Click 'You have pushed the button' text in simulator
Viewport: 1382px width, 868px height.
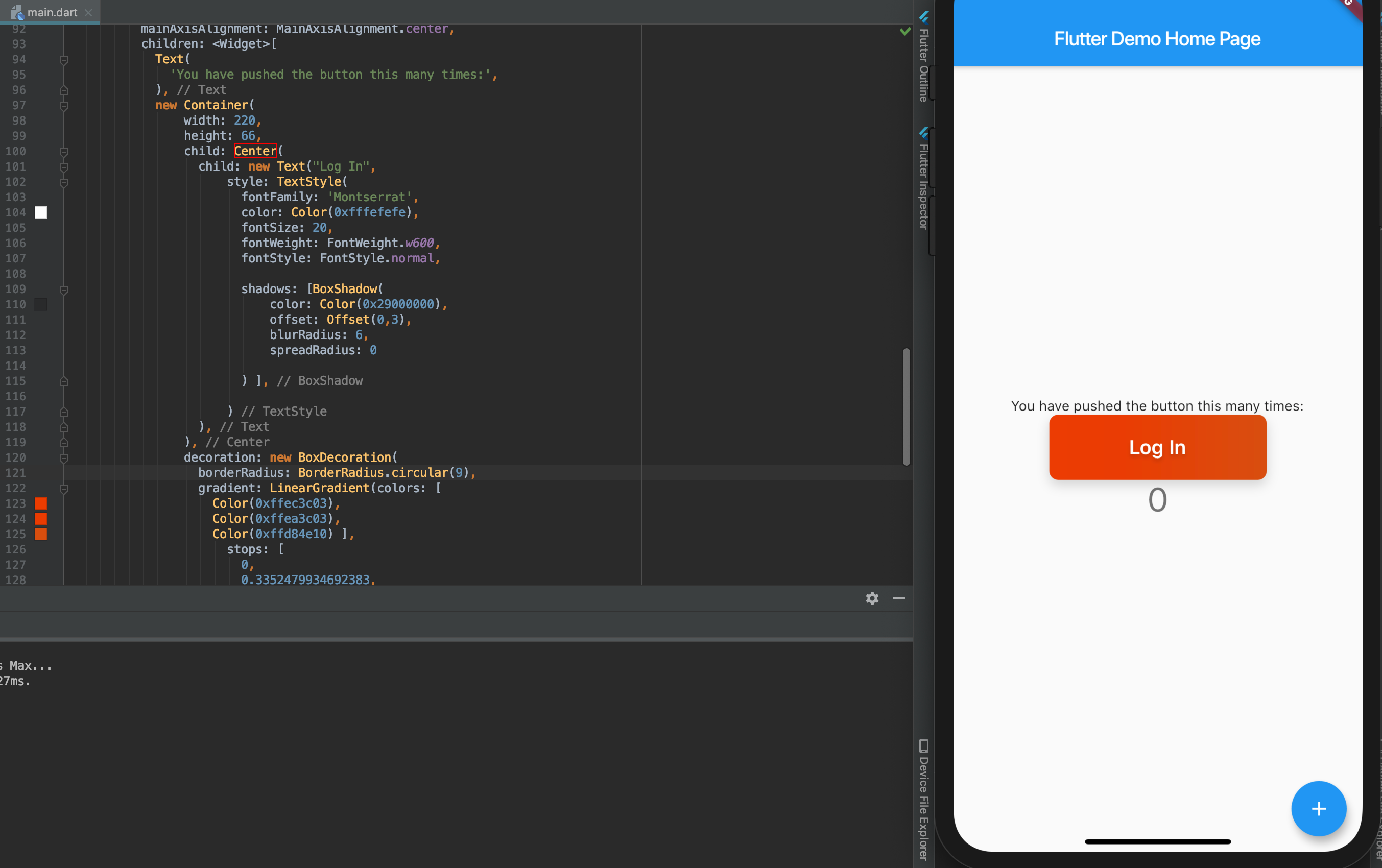pyautogui.click(x=1157, y=406)
